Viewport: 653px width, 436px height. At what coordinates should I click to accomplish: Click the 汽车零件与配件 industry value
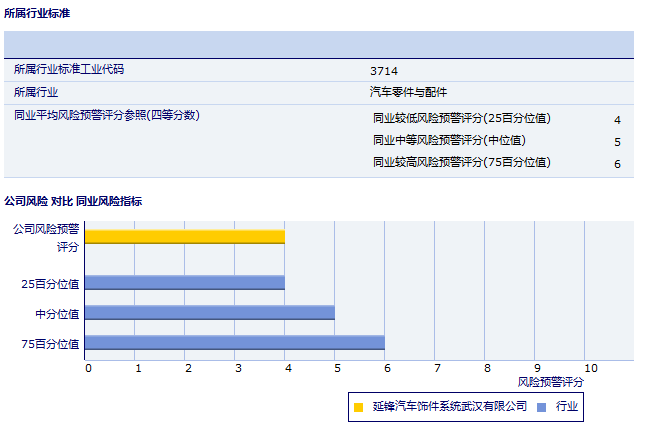tap(408, 92)
